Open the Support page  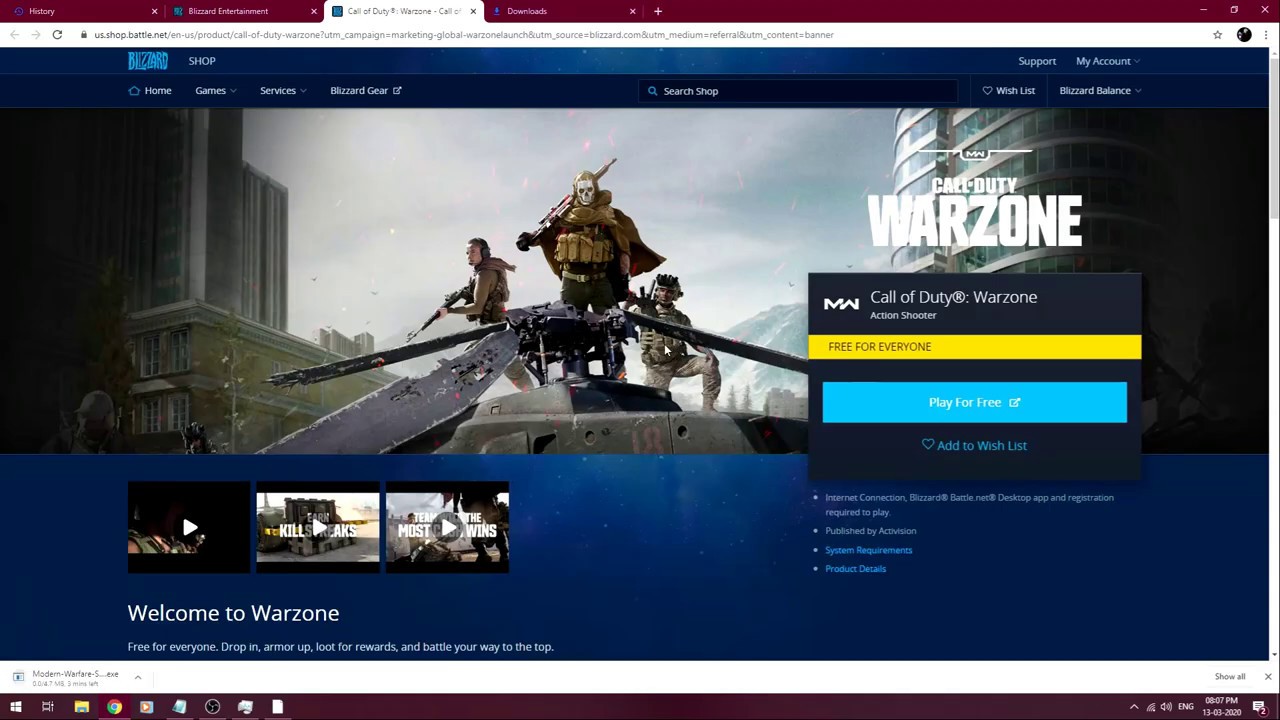(1037, 61)
